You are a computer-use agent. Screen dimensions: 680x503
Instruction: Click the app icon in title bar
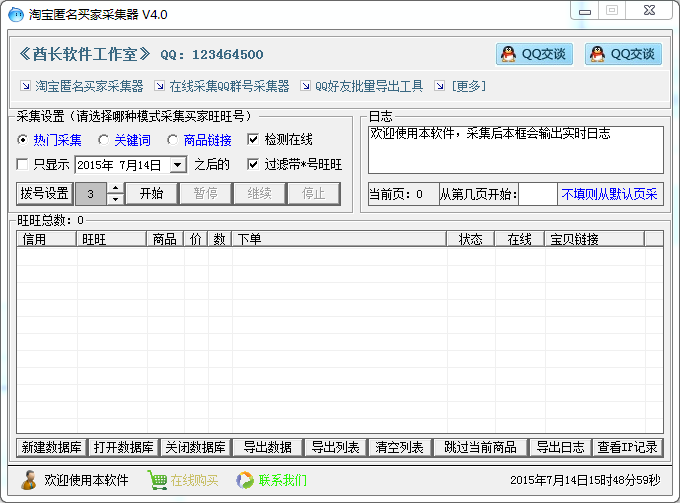[x=16, y=15]
